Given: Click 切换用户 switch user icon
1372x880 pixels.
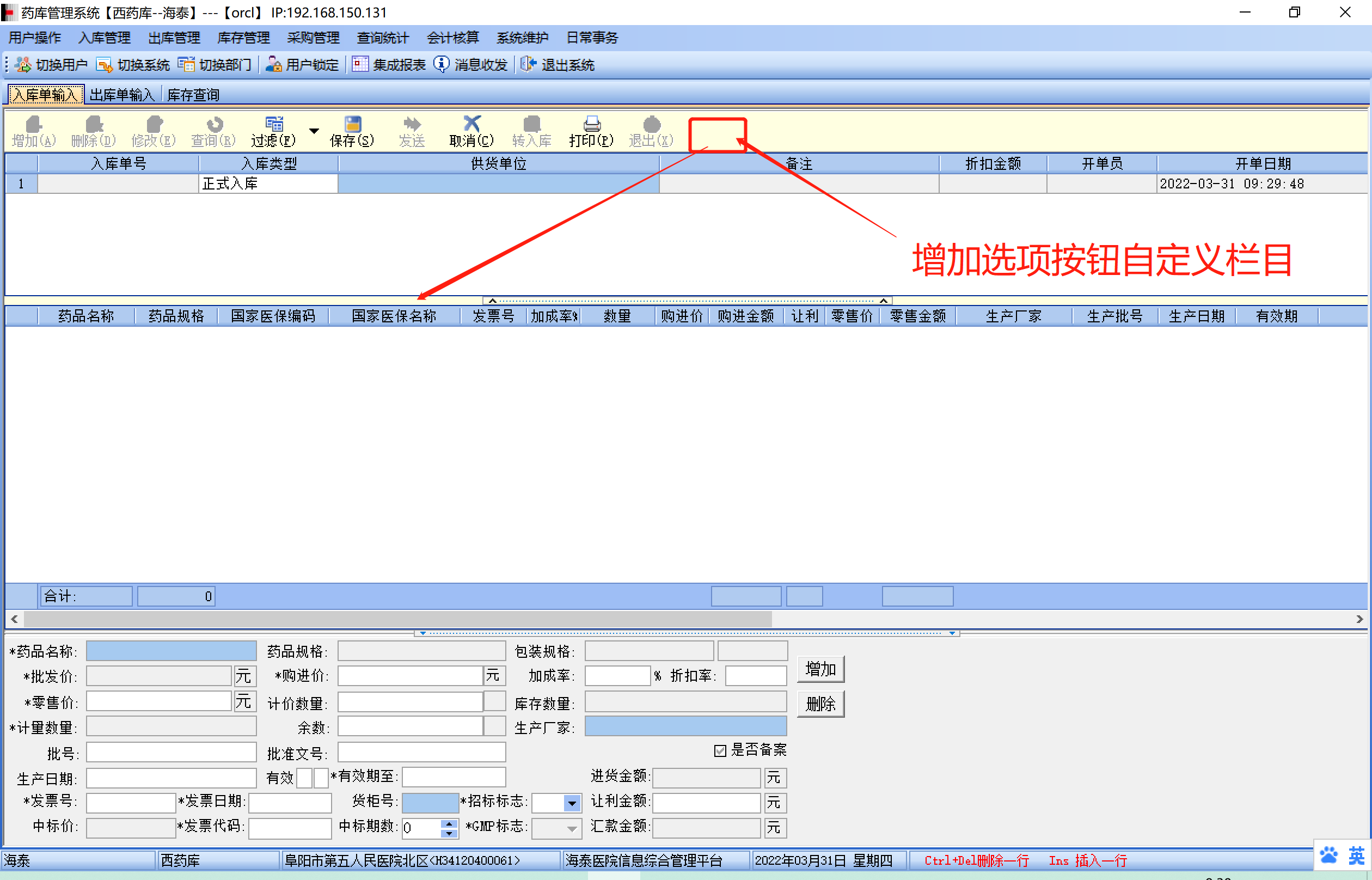Looking at the screenshot, I should (x=23, y=65).
